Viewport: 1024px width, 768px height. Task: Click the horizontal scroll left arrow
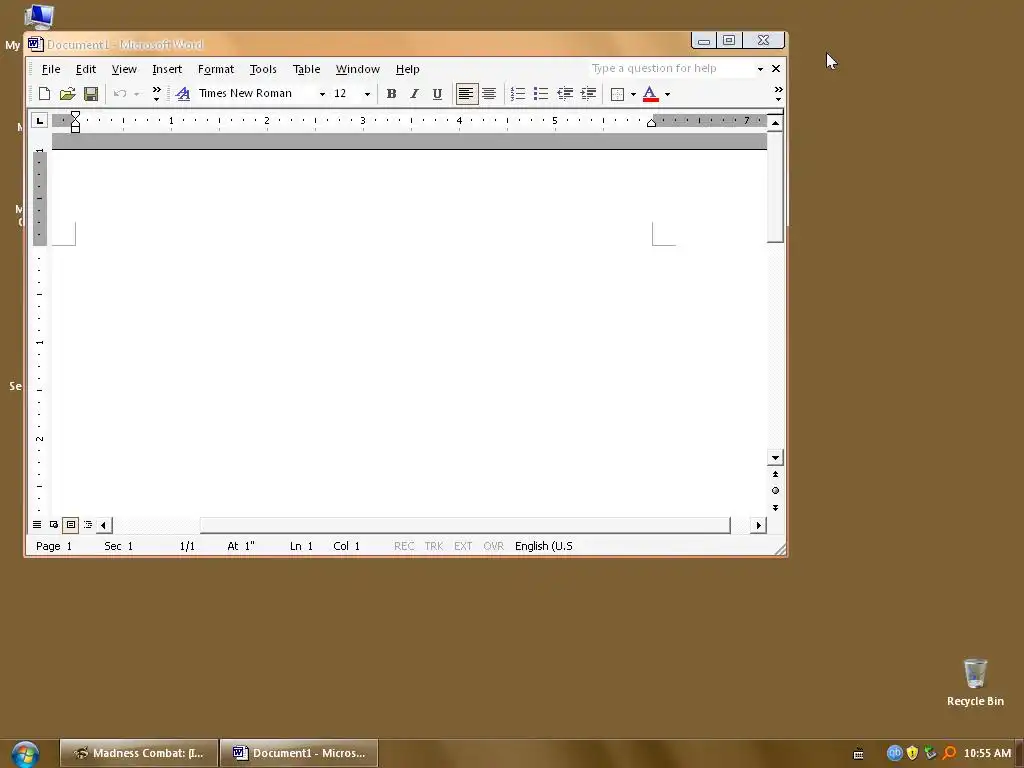pos(104,525)
